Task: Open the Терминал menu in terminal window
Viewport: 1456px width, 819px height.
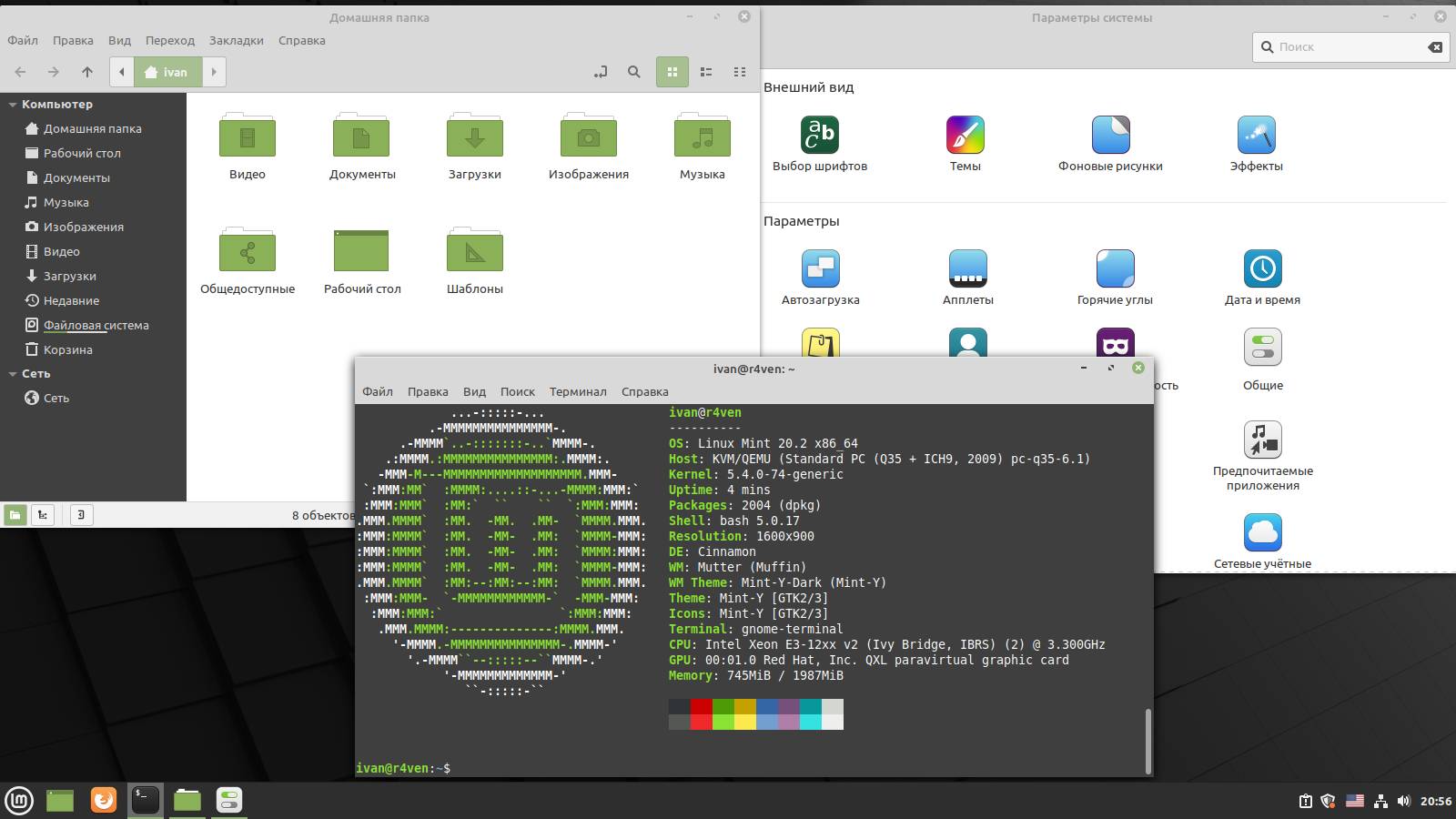Action: pyautogui.click(x=577, y=391)
